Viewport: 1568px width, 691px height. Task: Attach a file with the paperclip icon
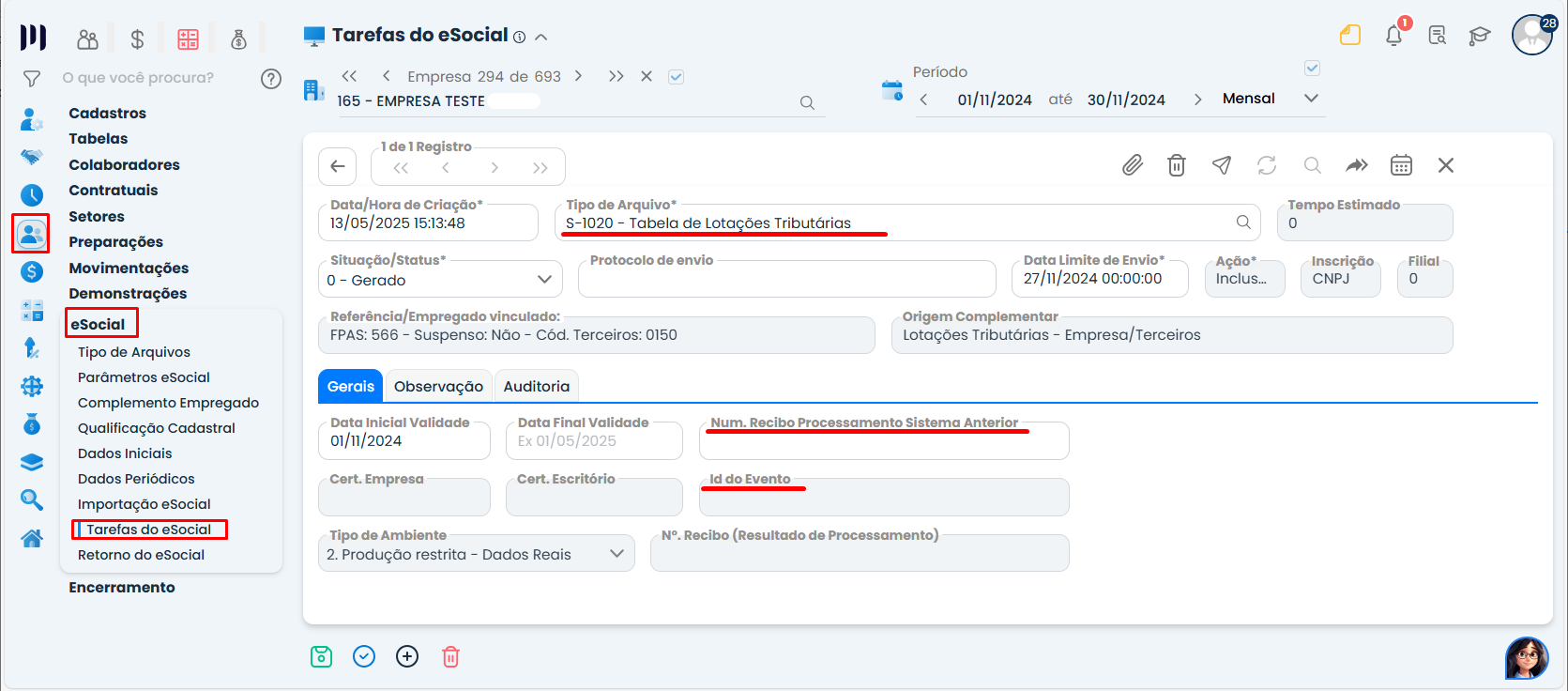(1133, 165)
